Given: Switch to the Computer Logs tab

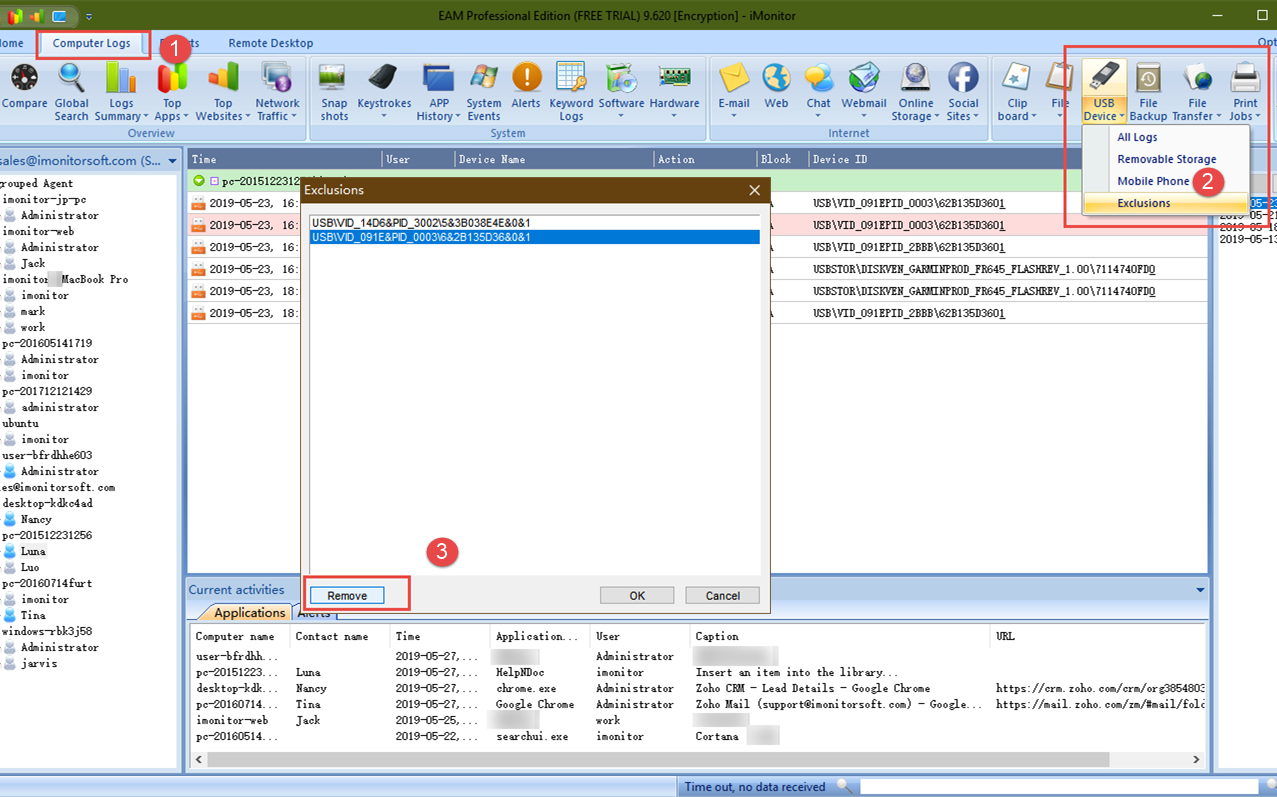Looking at the screenshot, I should point(92,43).
